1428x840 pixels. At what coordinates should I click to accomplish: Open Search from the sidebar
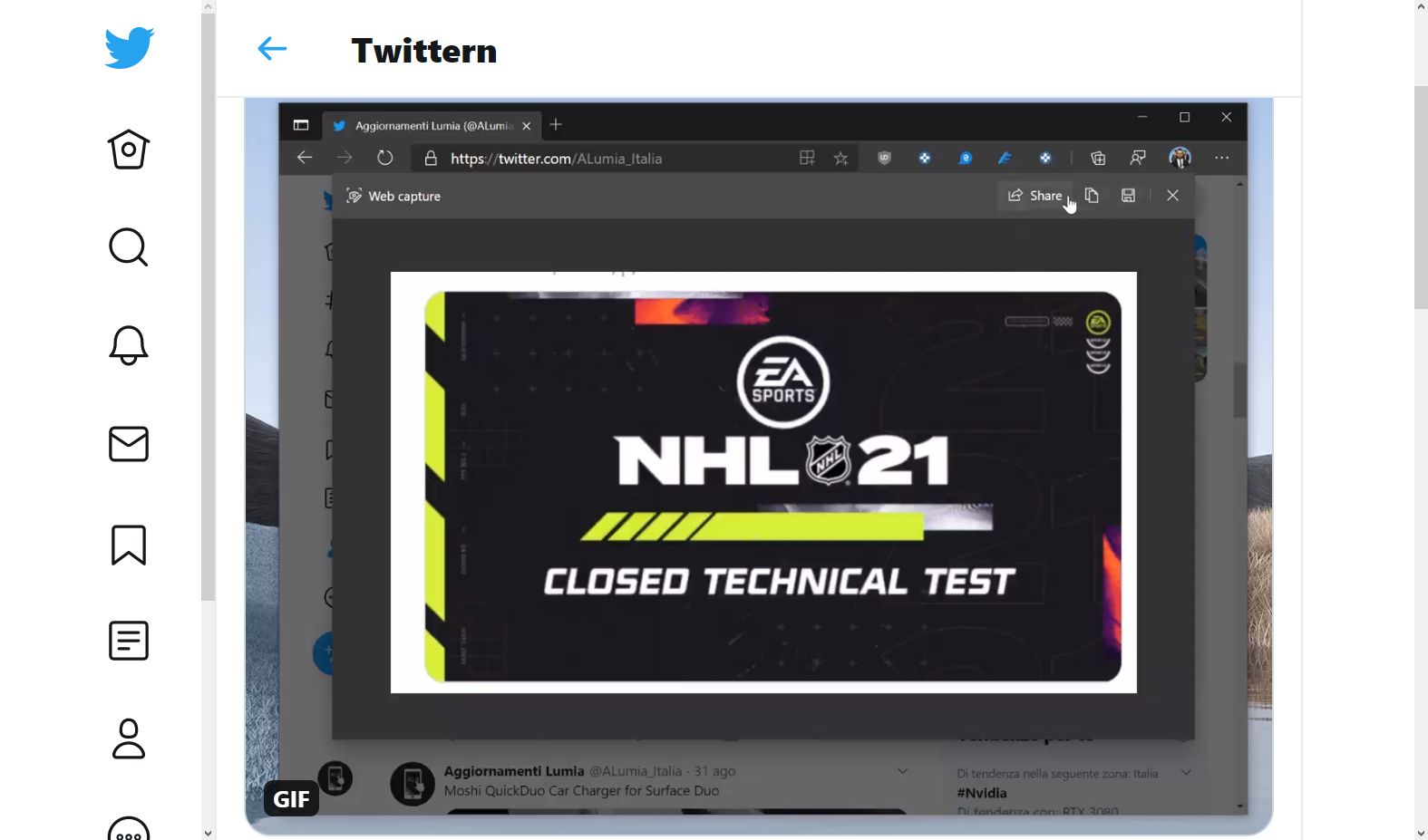(129, 246)
